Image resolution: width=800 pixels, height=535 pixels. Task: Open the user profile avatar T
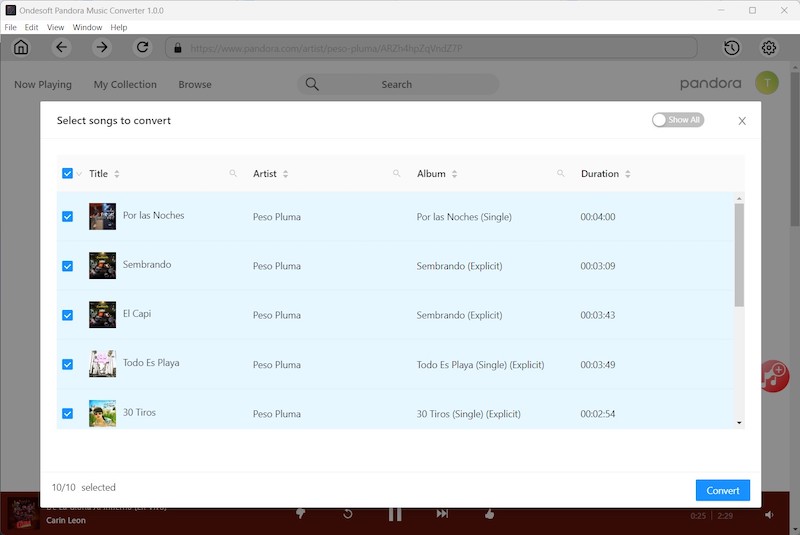click(767, 83)
